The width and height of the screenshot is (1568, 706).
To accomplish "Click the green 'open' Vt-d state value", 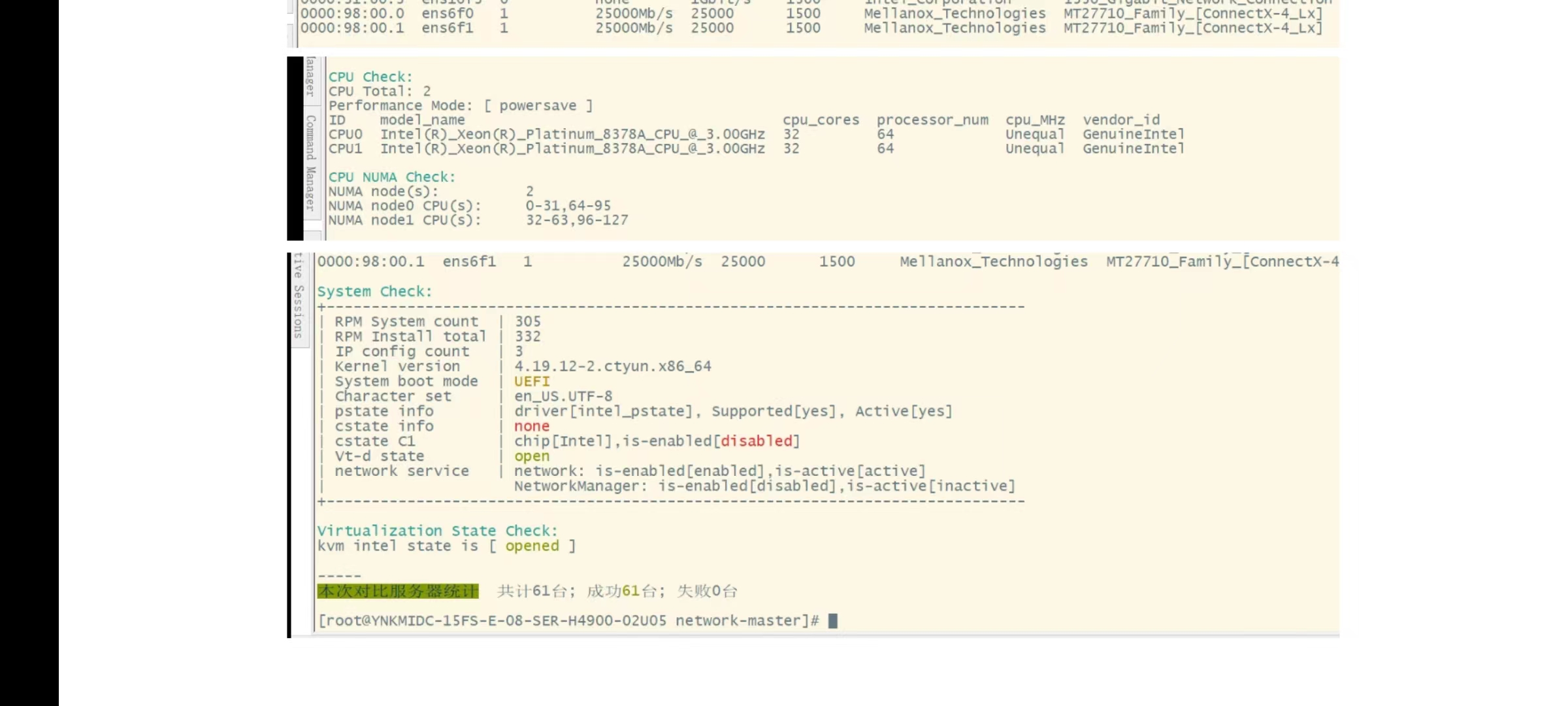I will 531,456.
